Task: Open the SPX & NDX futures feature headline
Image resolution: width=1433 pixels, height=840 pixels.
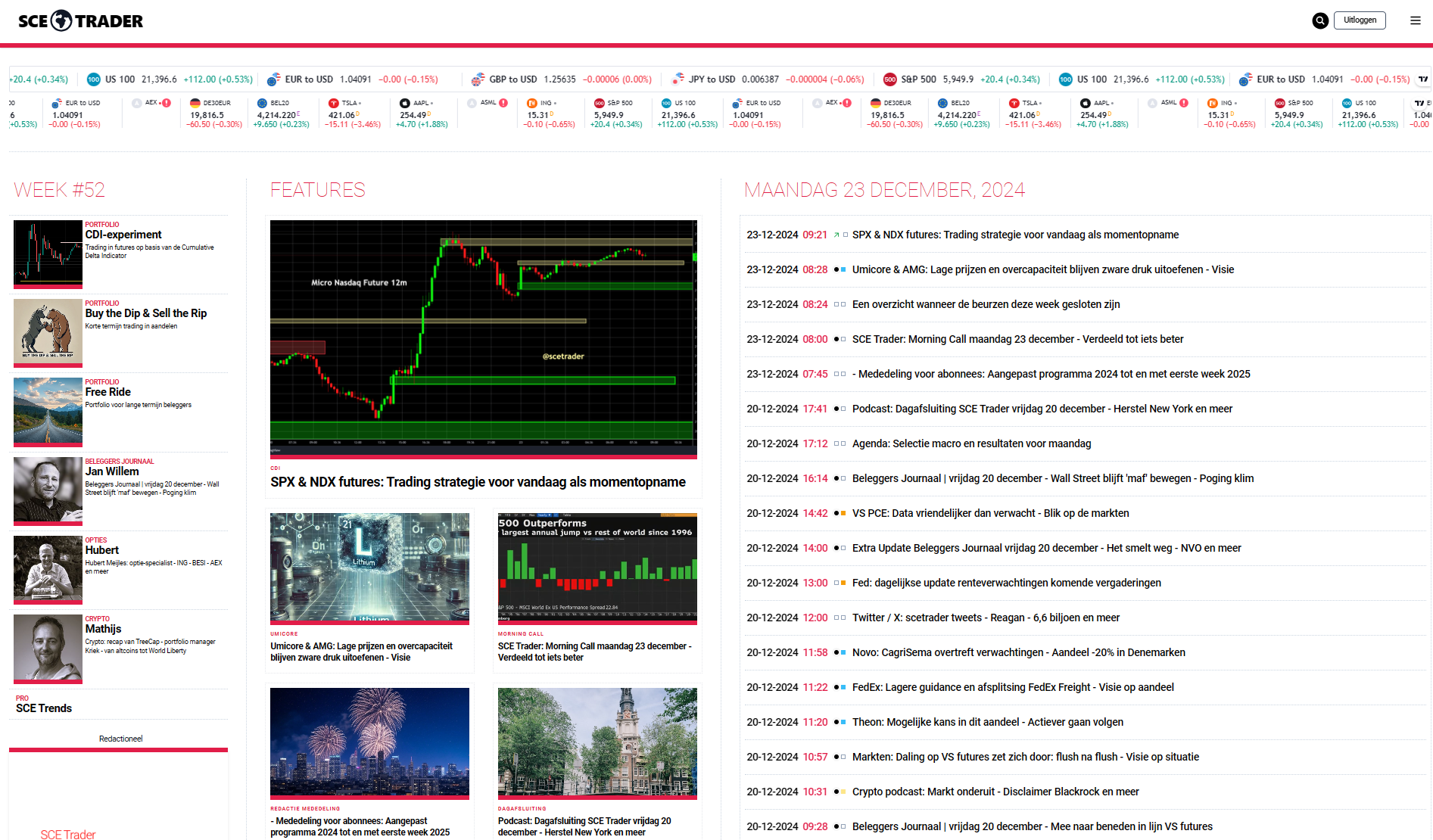Action: (x=478, y=483)
